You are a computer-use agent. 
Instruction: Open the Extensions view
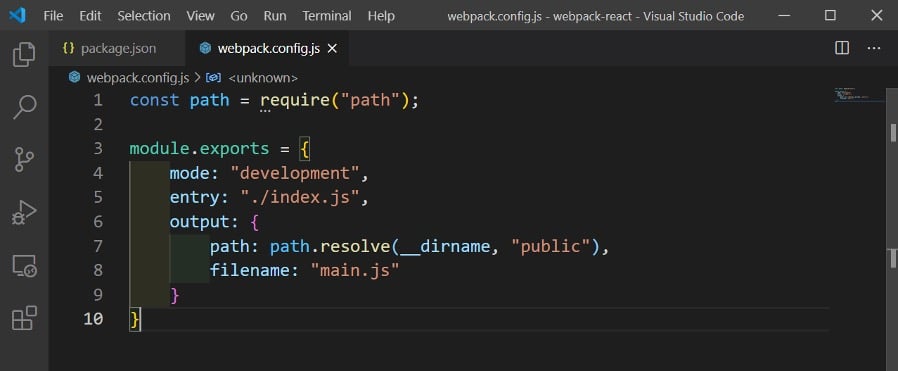pyautogui.click(x=24, y=318)
